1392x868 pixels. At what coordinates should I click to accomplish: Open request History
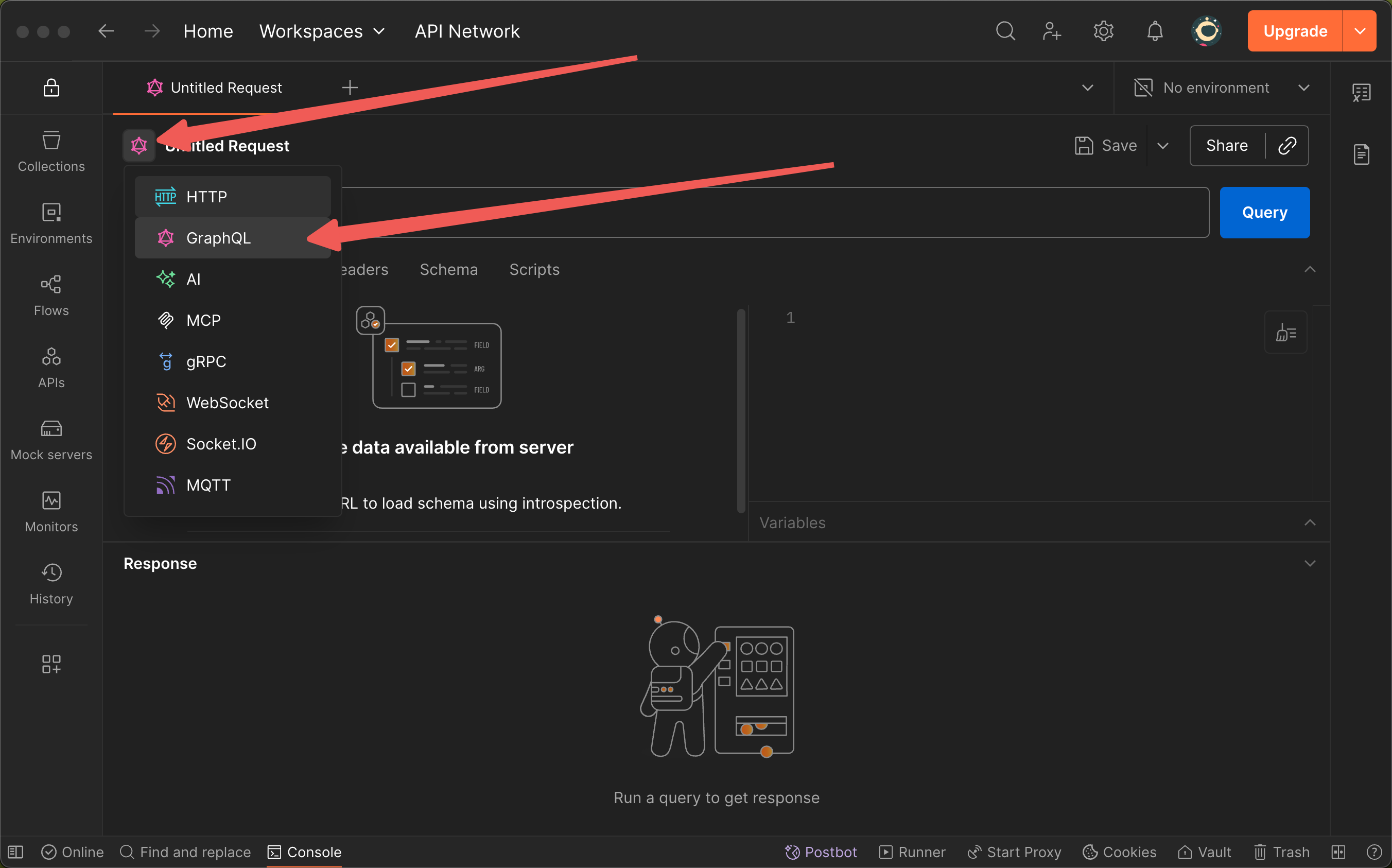tap(51, 584)
